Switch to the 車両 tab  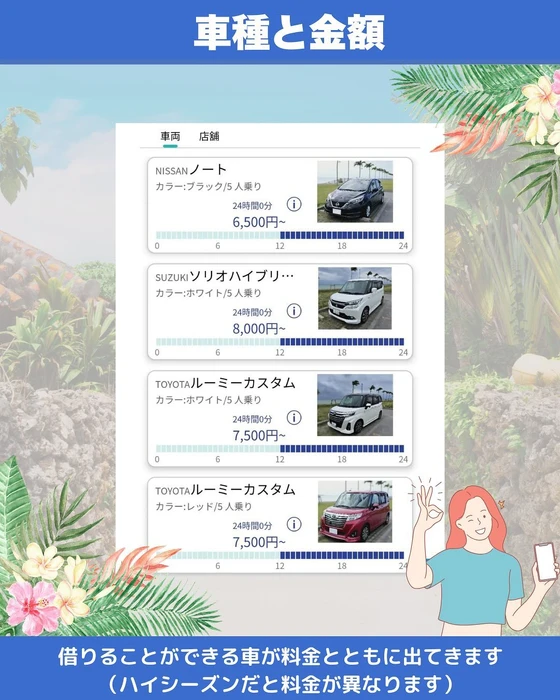(170, 136)
